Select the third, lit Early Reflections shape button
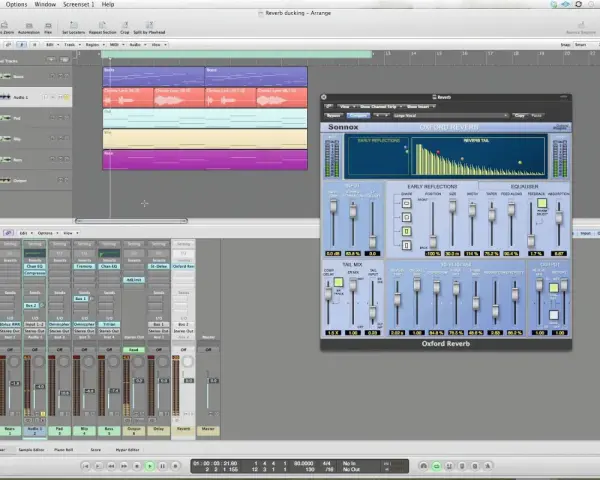 point(406,231)
